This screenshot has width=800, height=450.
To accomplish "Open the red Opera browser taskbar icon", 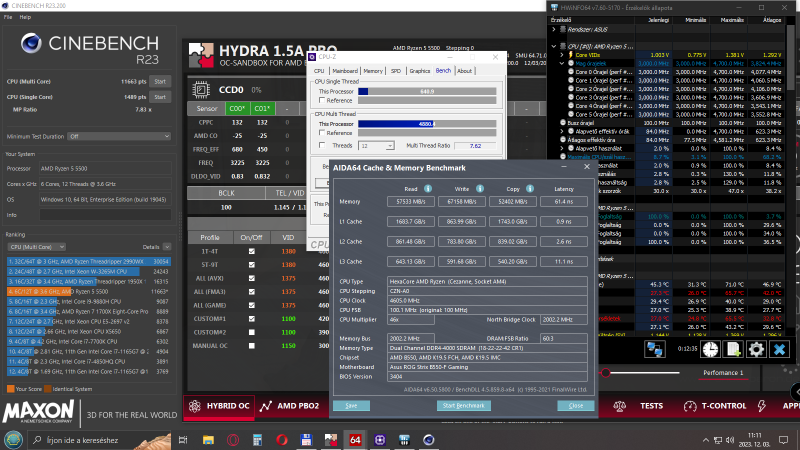I will click(x=282, y=440).
